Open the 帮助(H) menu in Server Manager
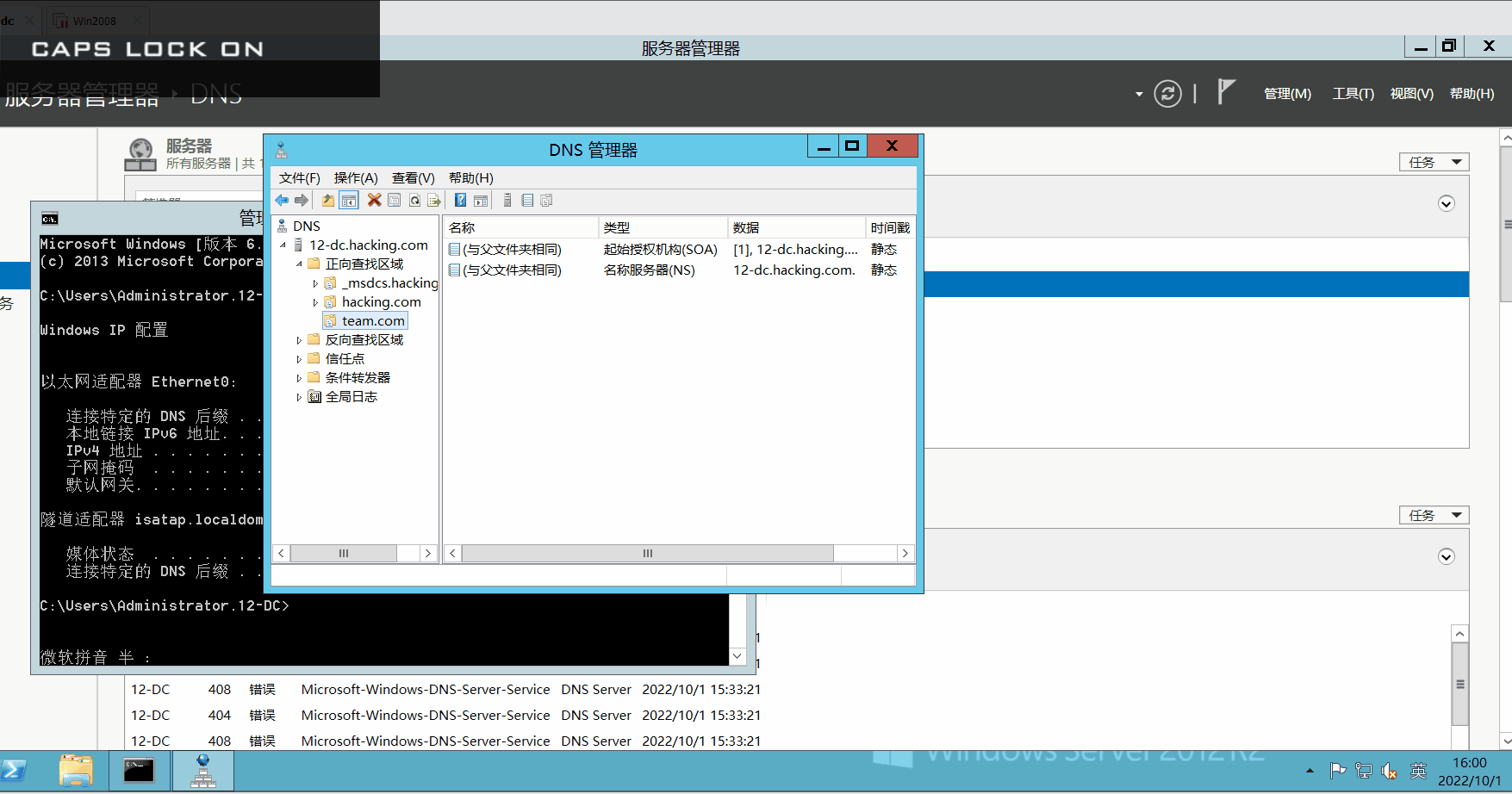1512x794 pixels. pos(1472,93)
